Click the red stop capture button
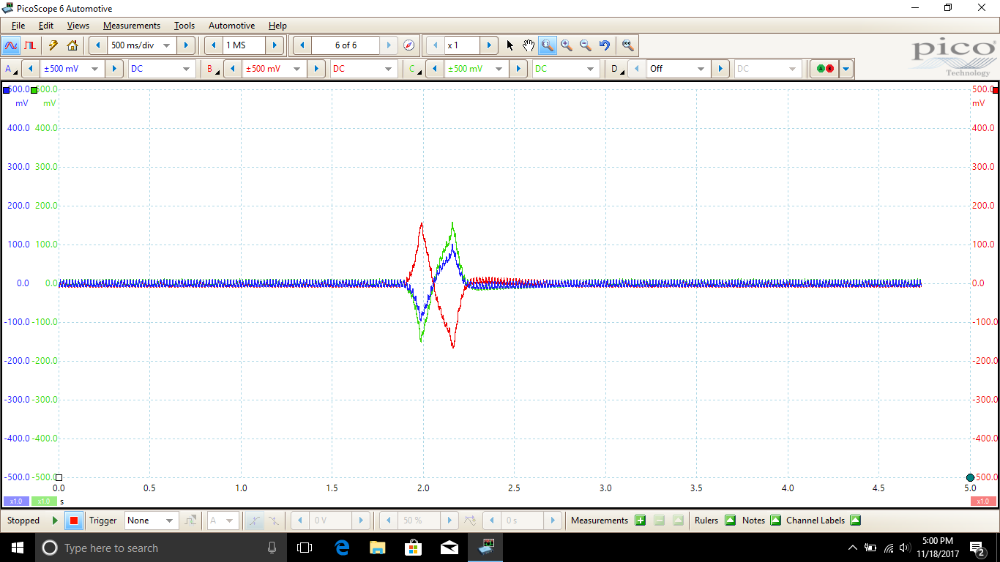The image size is (1000, 562). tap(72, 520)
